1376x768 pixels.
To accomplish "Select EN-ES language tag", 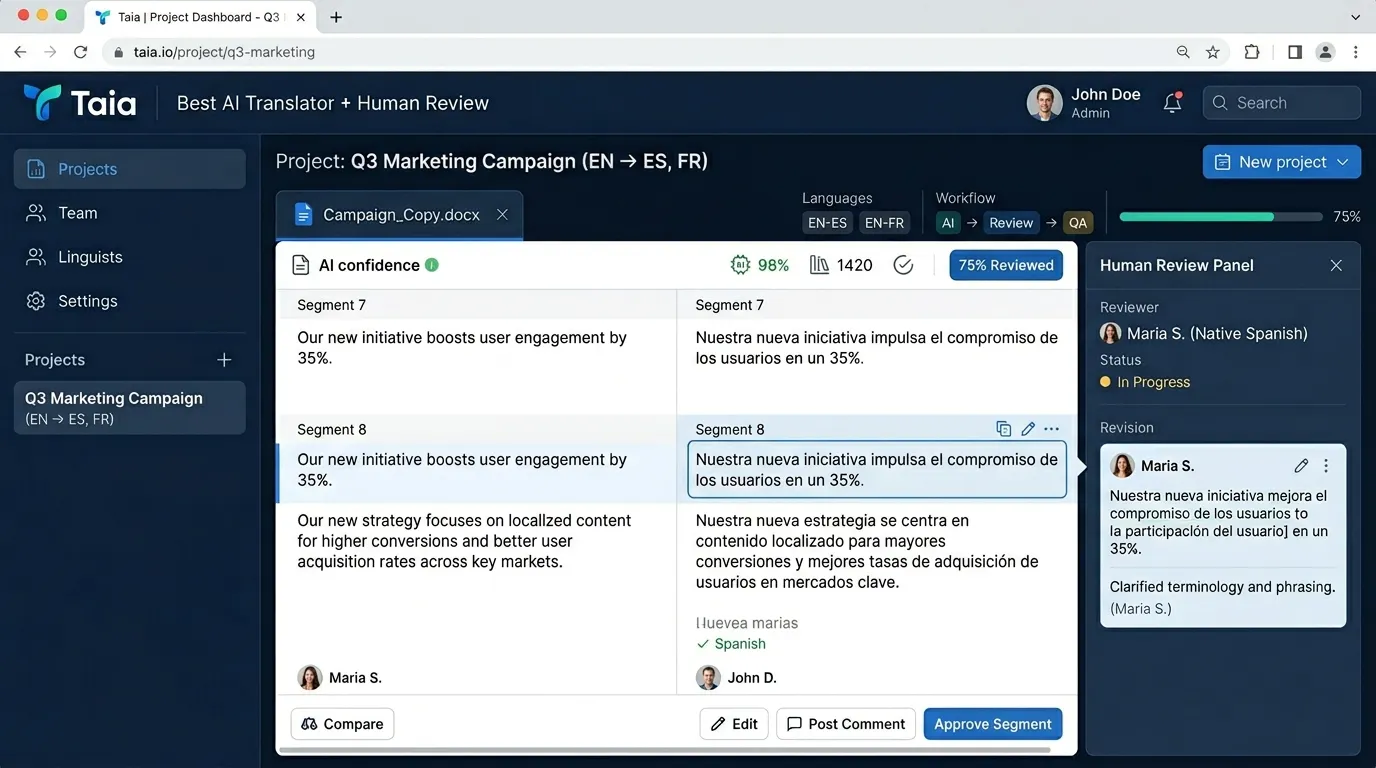I will pos(828,223).
